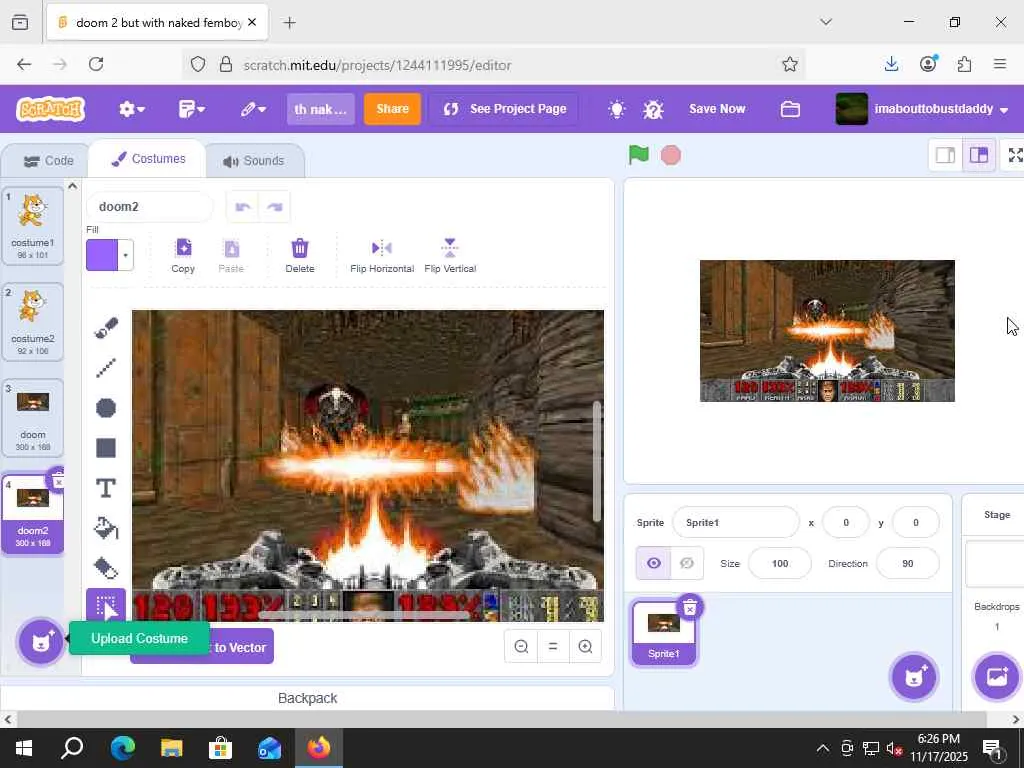The height and width of the screenshot is (768, 1024).
Task: Redo the paint action
Action: click(x=275, y=207)
